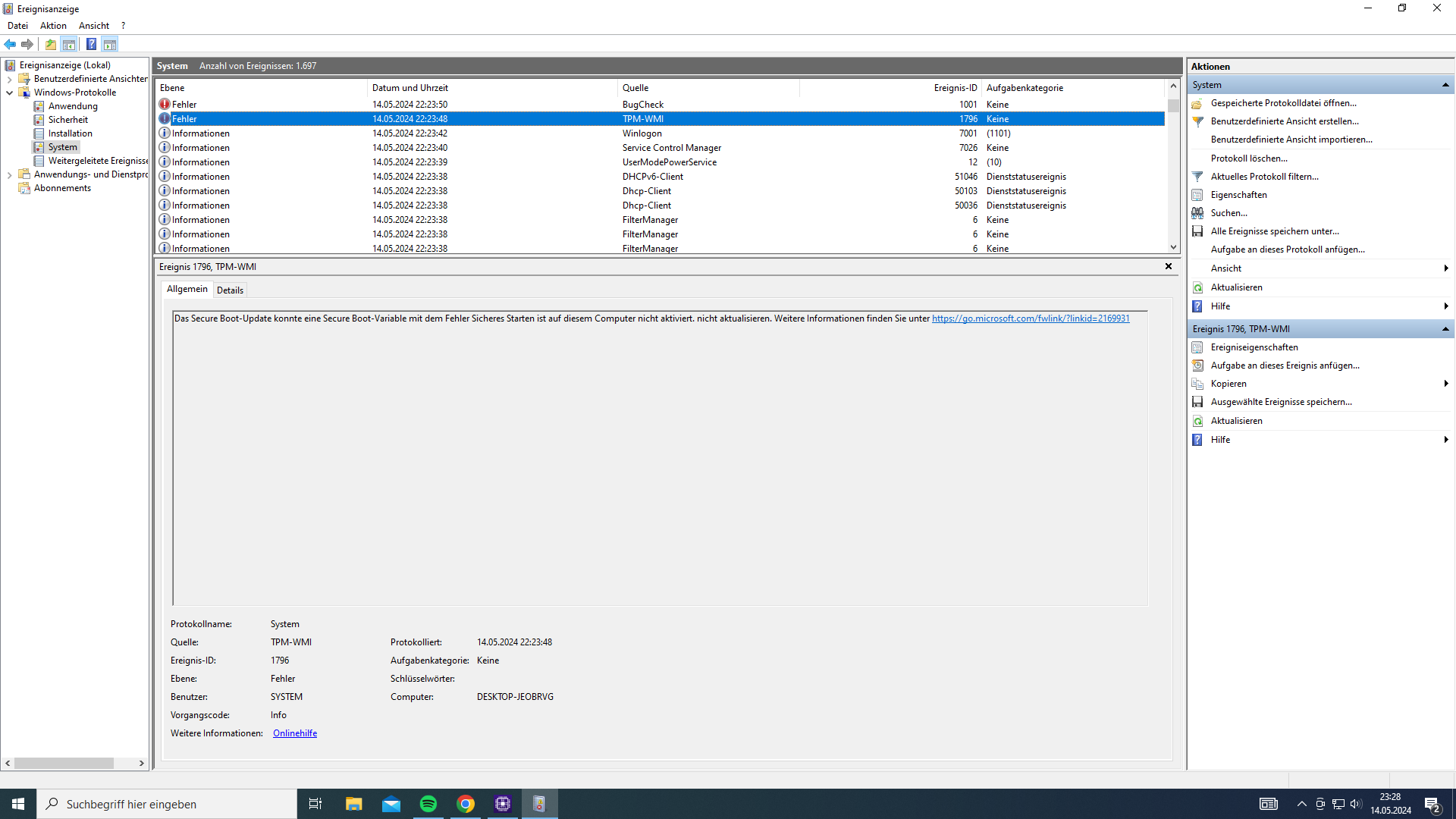1456x819 pixels.
Task: Select the Sicherheit log in tree
Action: coord(67,120)
